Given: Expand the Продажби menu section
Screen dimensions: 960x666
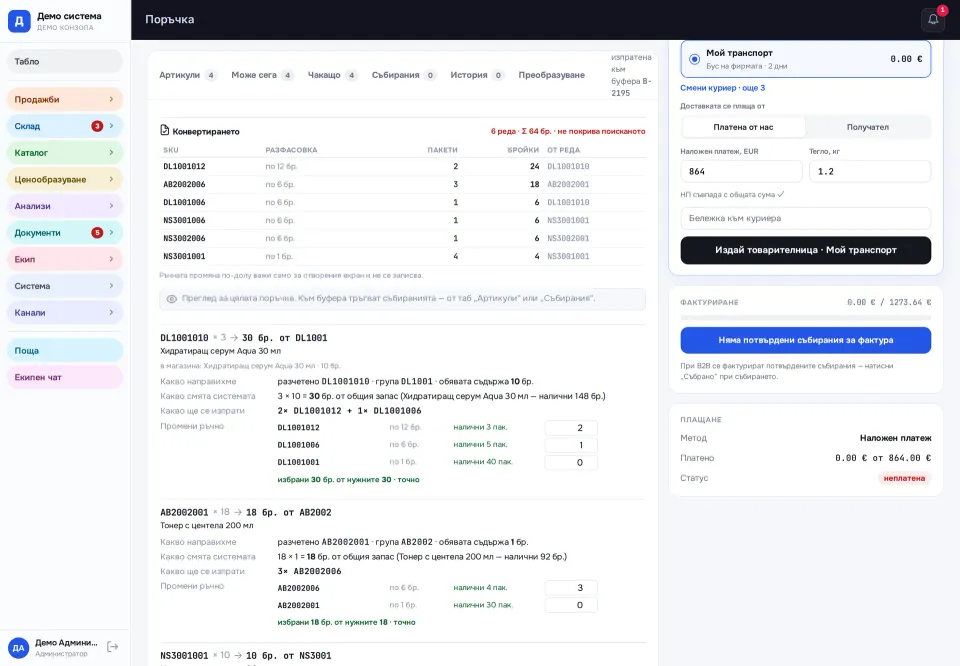Looking at the screenshot, I should [x=65, y=99].
